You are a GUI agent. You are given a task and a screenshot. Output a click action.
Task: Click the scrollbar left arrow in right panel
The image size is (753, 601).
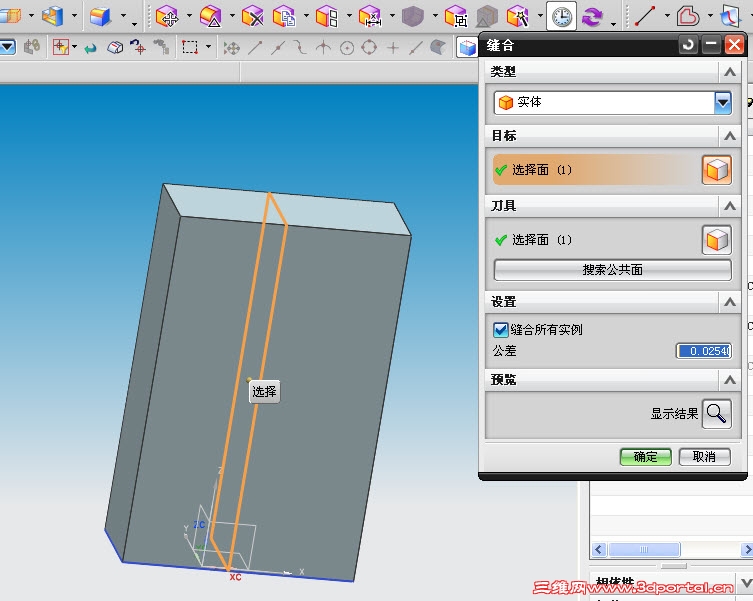point(599,549)
